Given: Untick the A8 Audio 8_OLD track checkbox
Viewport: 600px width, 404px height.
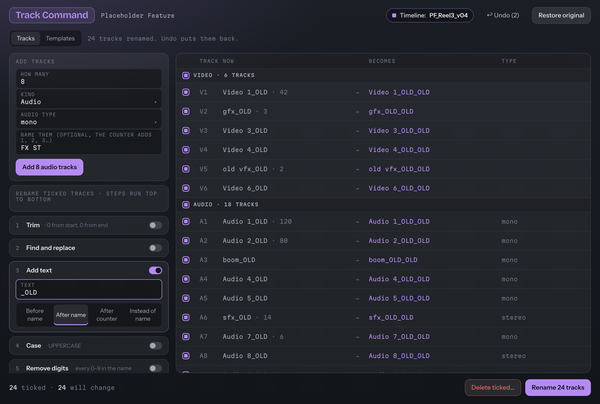Looking at the screenshot, I should point(186,356).
